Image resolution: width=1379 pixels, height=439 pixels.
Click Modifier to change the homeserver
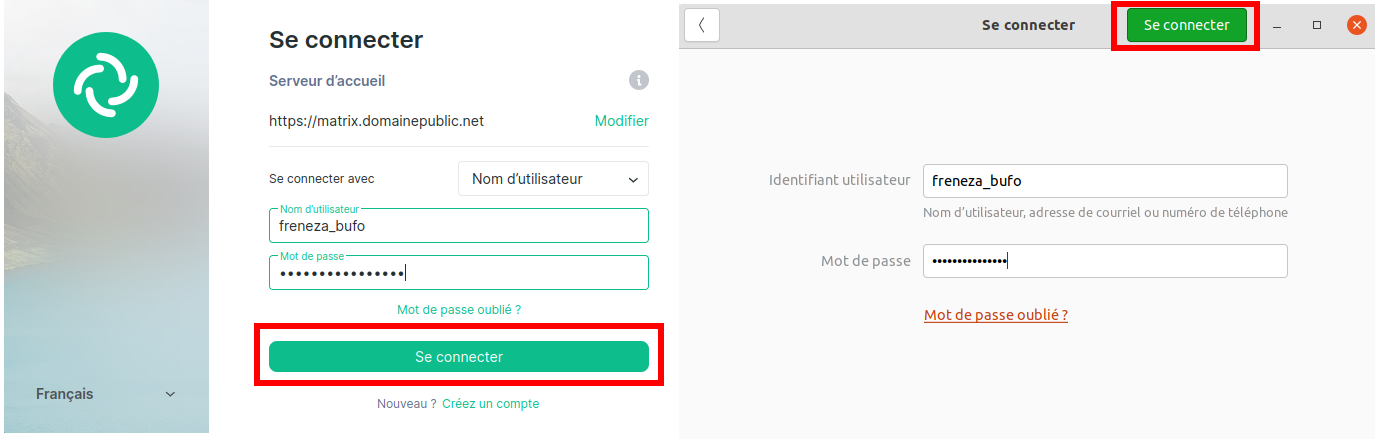pos(621,121)
